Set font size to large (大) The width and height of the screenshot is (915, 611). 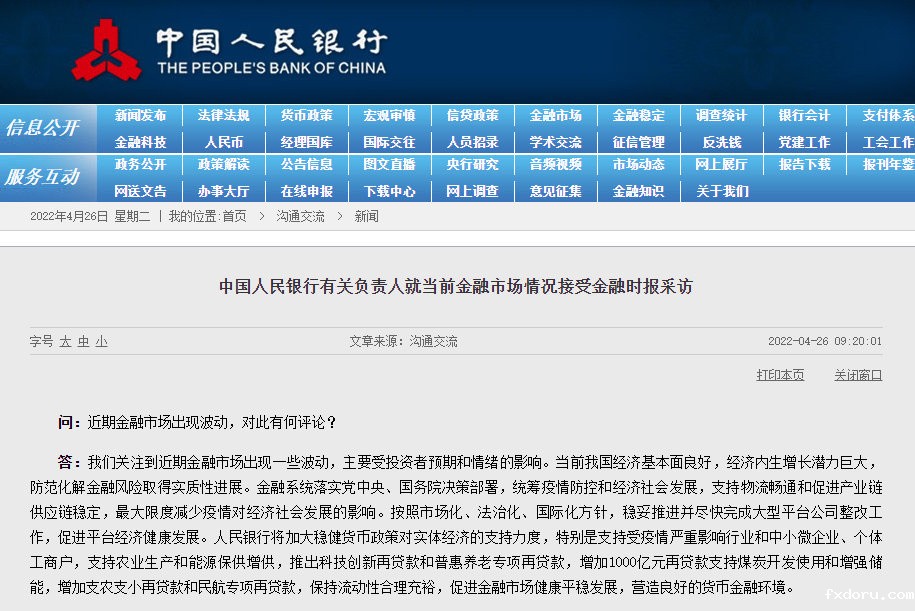tap(65, 342)
